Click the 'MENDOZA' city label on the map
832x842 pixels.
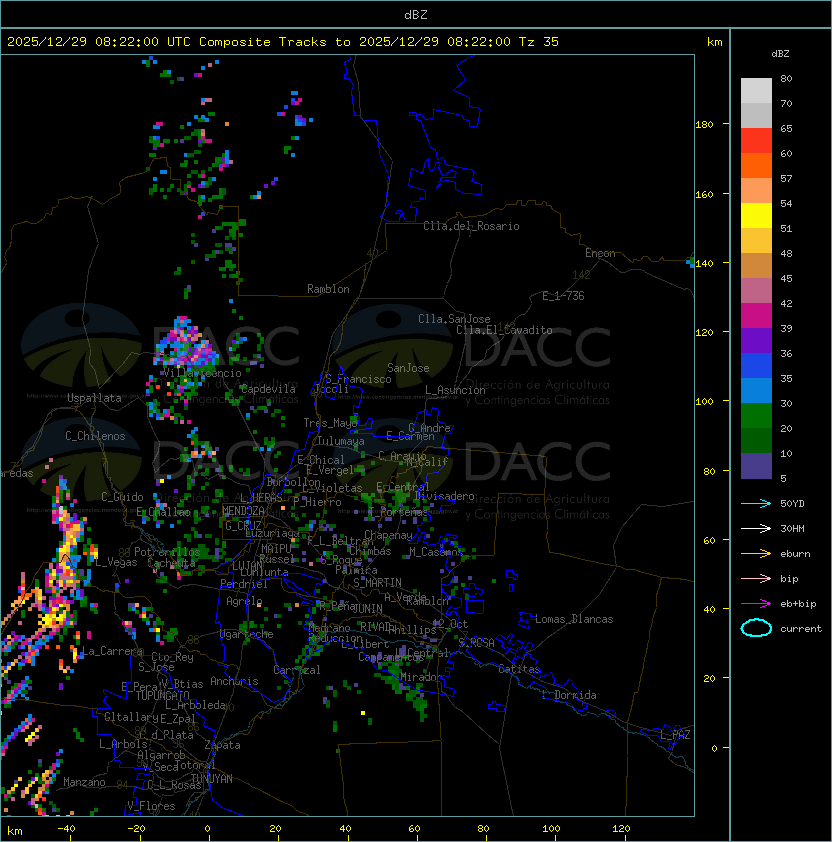[x=243, y=510]
